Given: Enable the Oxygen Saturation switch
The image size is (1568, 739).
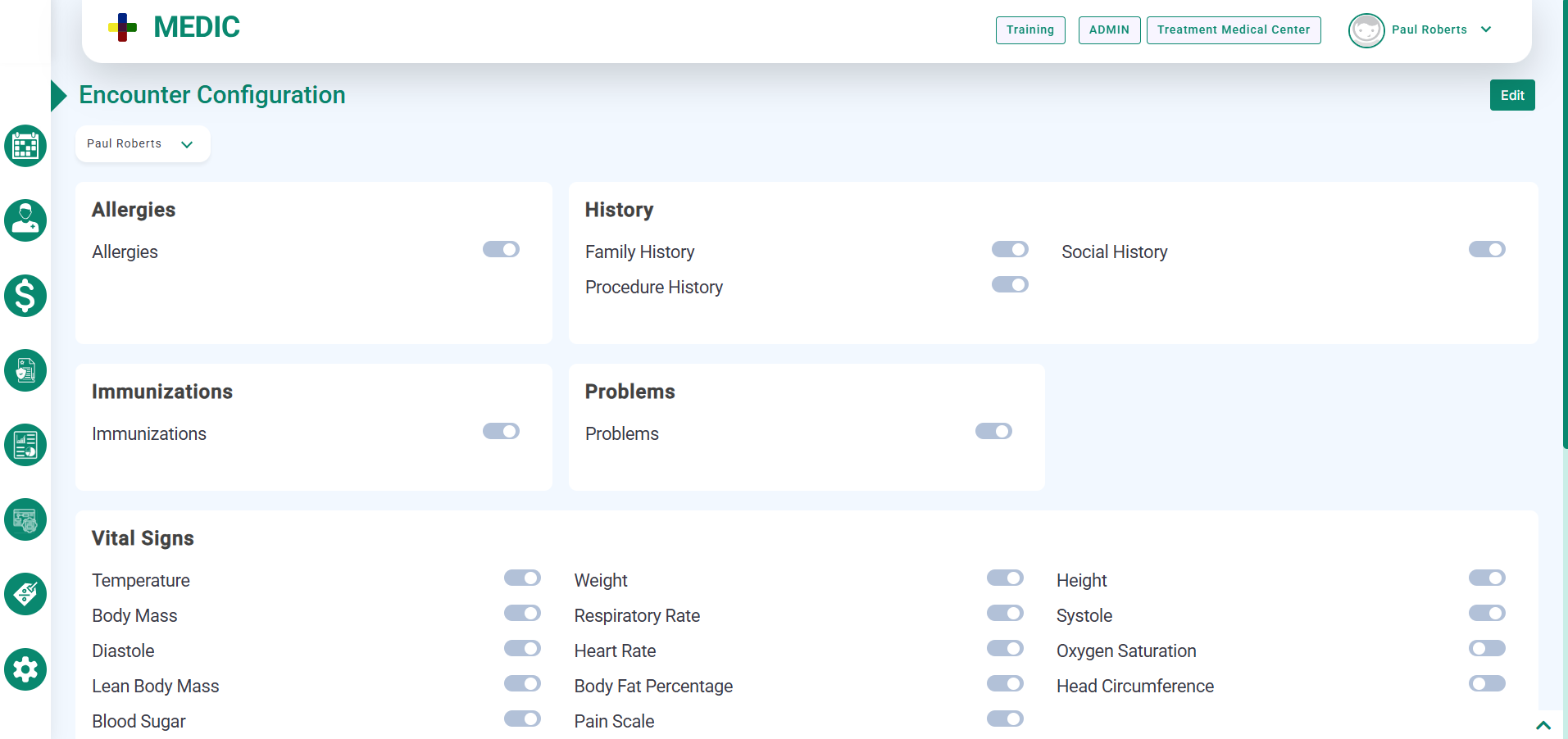Looking at the screenshot, I should click(1487, 648).
